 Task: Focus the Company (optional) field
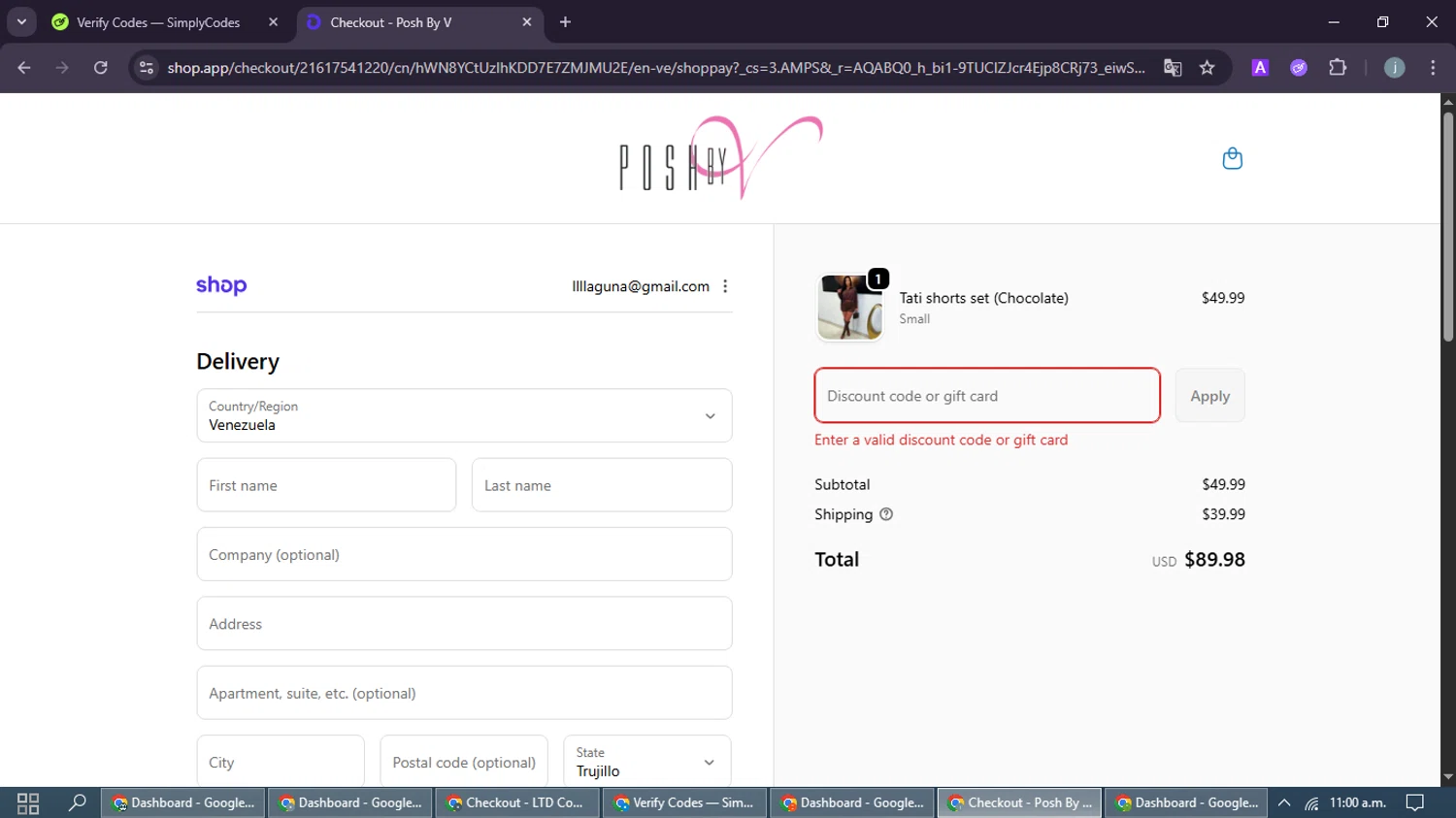click(x=464, y=554)
